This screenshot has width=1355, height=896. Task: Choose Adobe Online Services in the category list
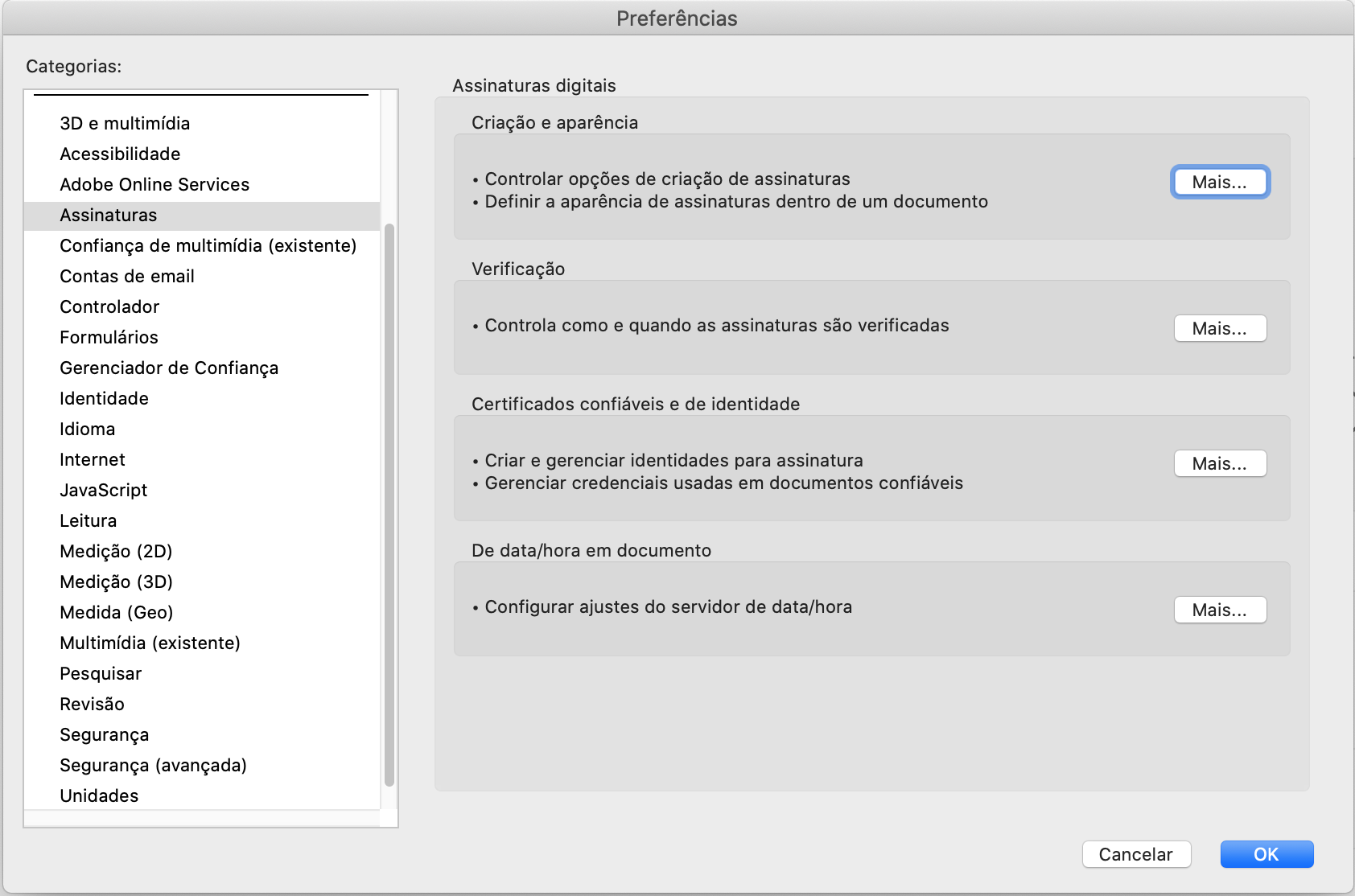coord(202,184)
